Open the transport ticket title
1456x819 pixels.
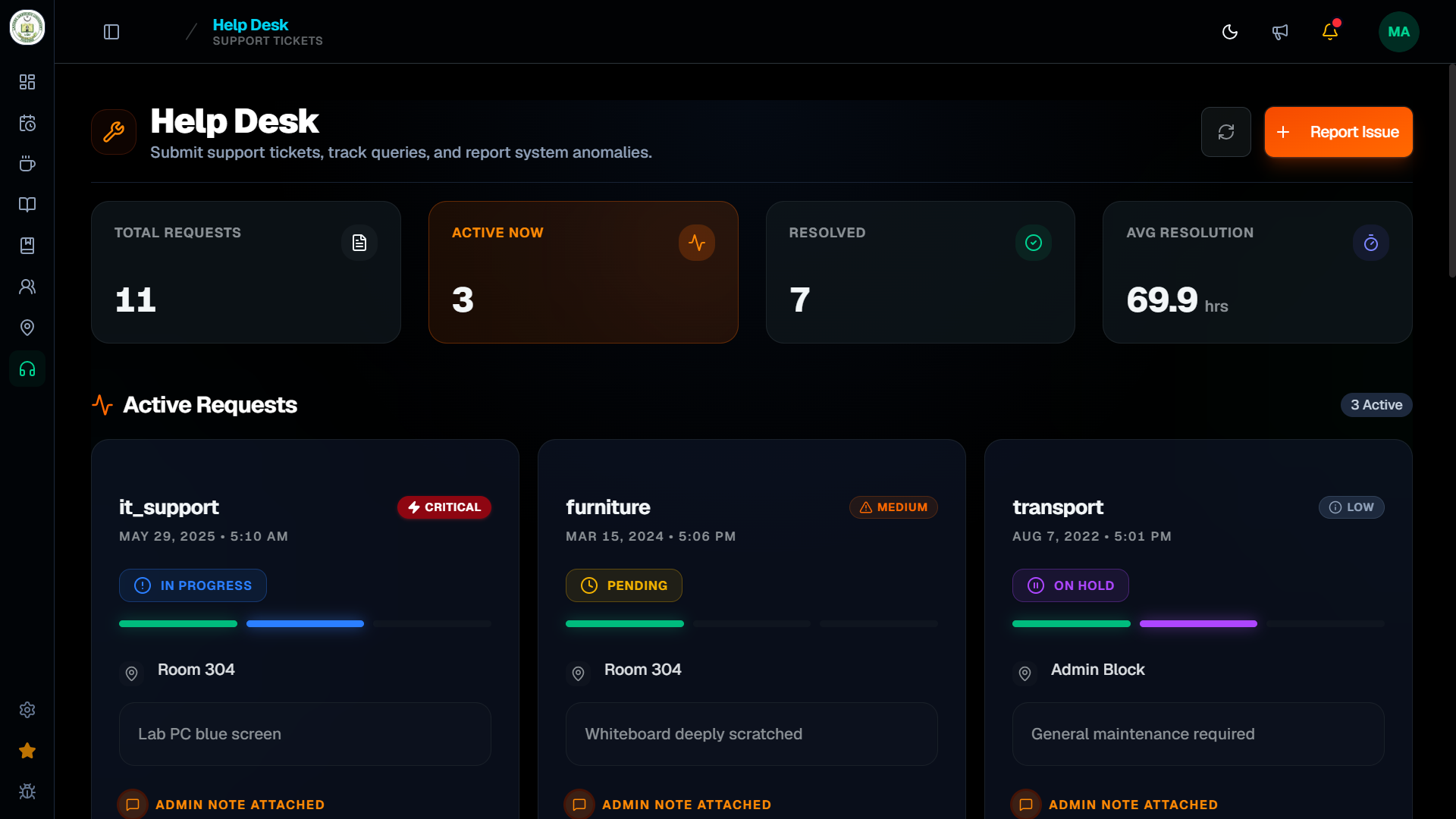[x=1058, y=507]
